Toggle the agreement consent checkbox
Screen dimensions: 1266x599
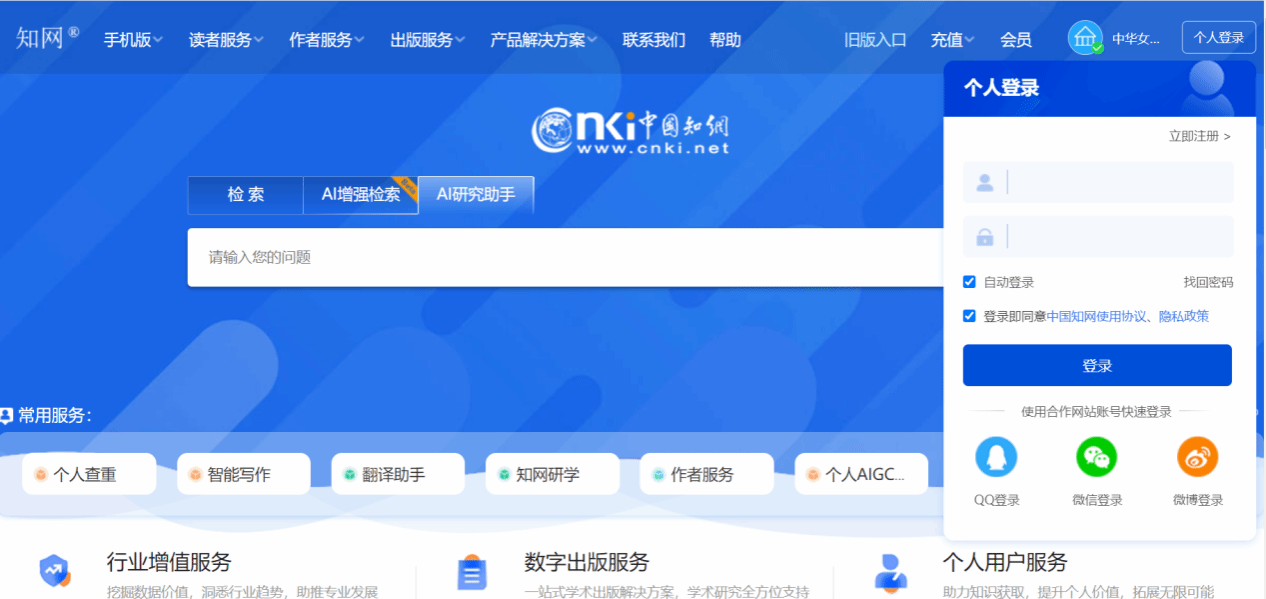pyautogui.click(x=969, y=316)
